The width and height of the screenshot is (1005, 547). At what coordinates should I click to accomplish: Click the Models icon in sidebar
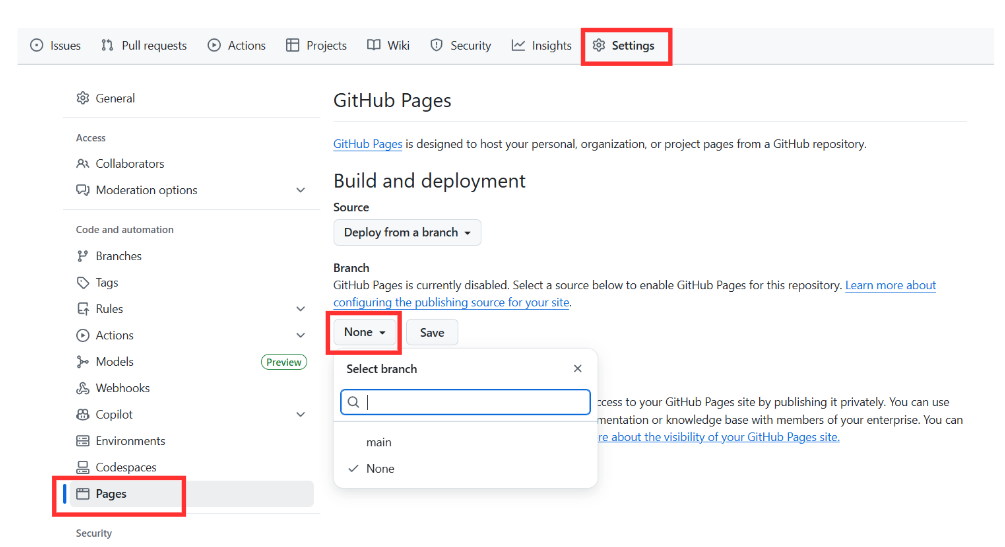tap(83, 362)
